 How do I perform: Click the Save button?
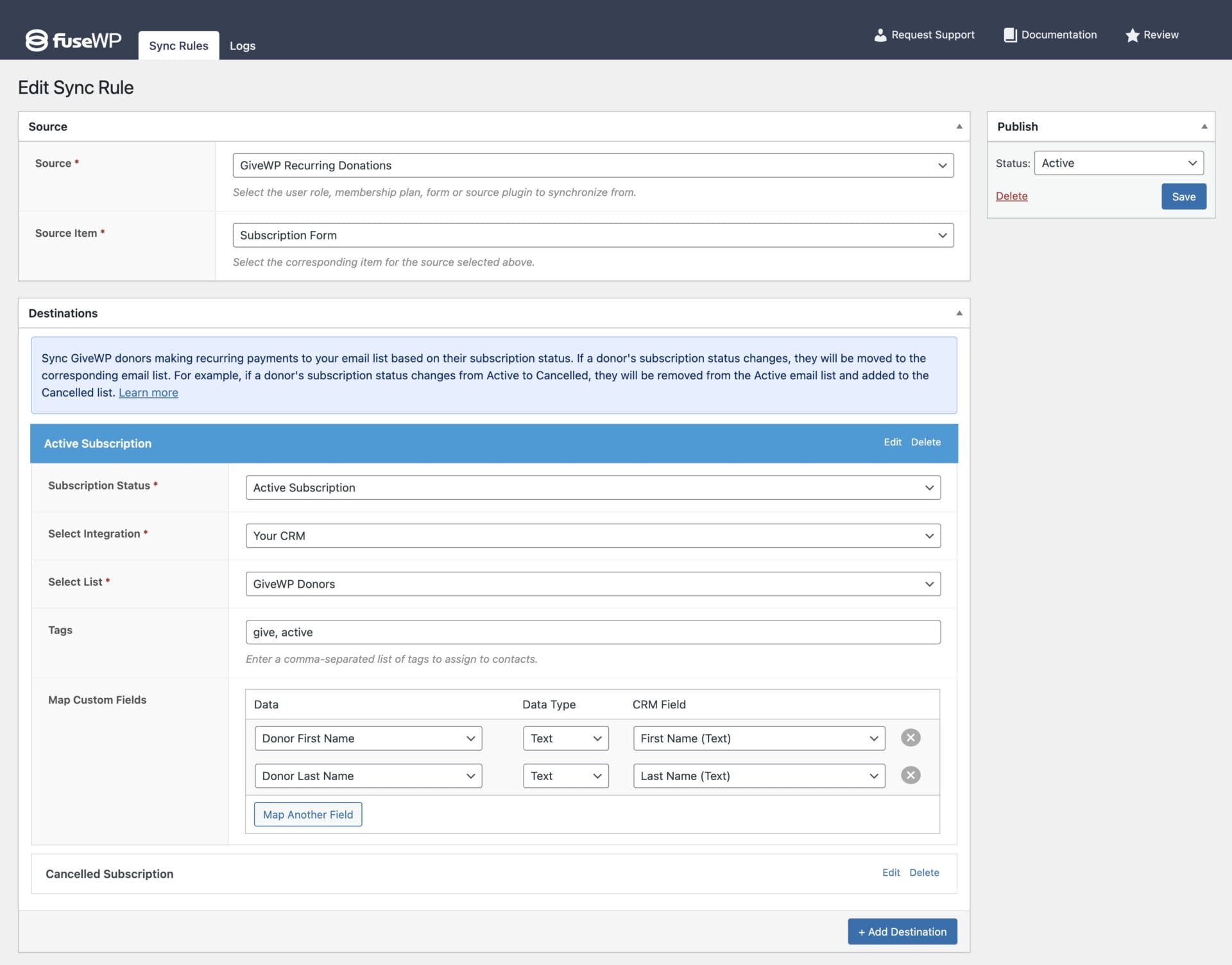(x=1183, y=197)
